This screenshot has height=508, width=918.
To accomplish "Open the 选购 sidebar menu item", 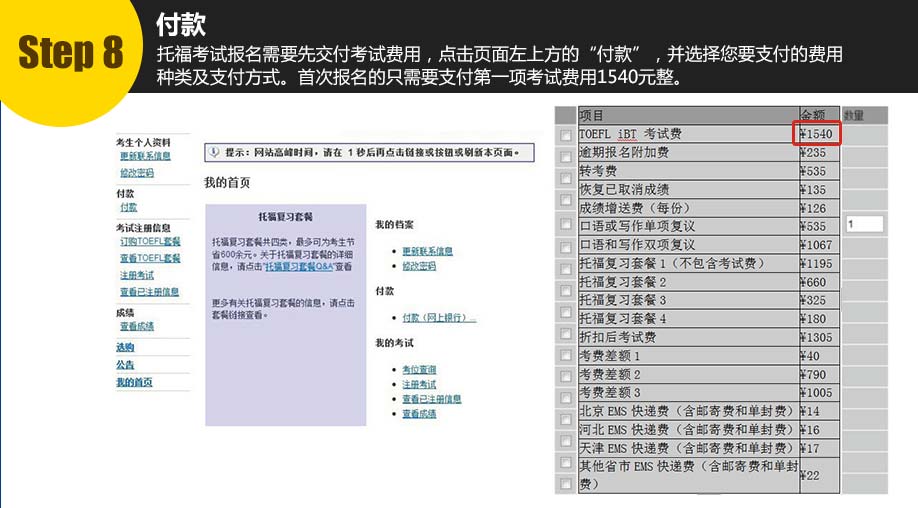I will coord(125,347).
